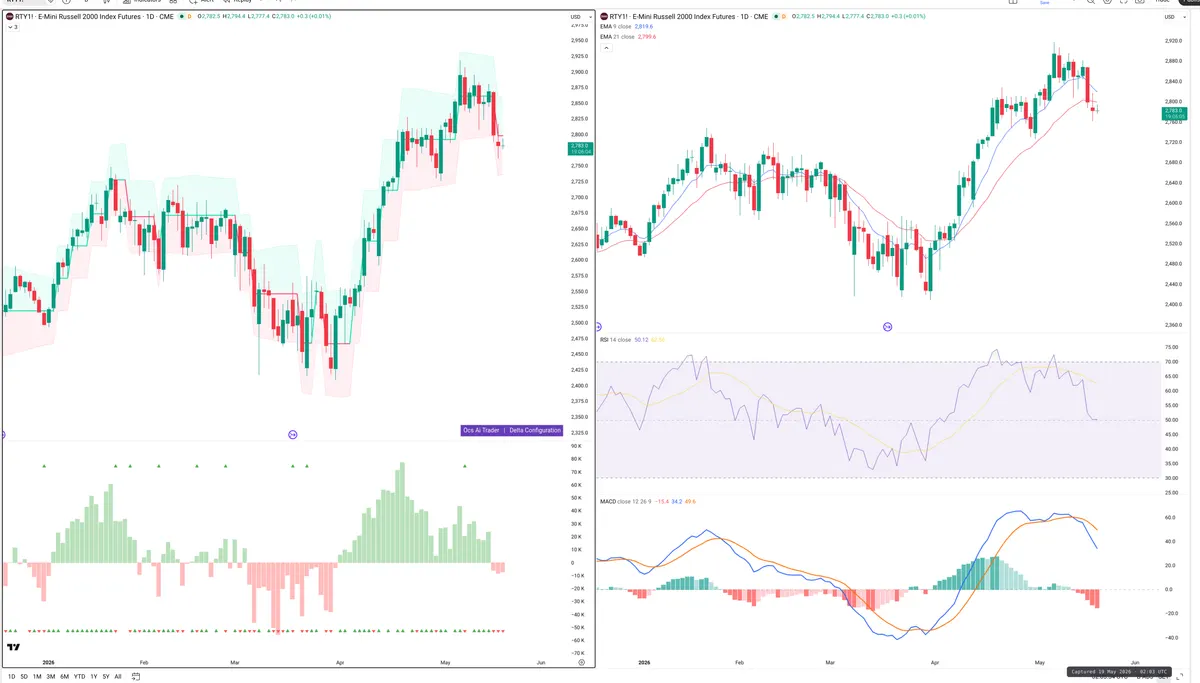Image resolution: width=1200 pixels, height=683 pixels.
Task: Click EMA 9 value 2,819.6
Action: point(643,27)
